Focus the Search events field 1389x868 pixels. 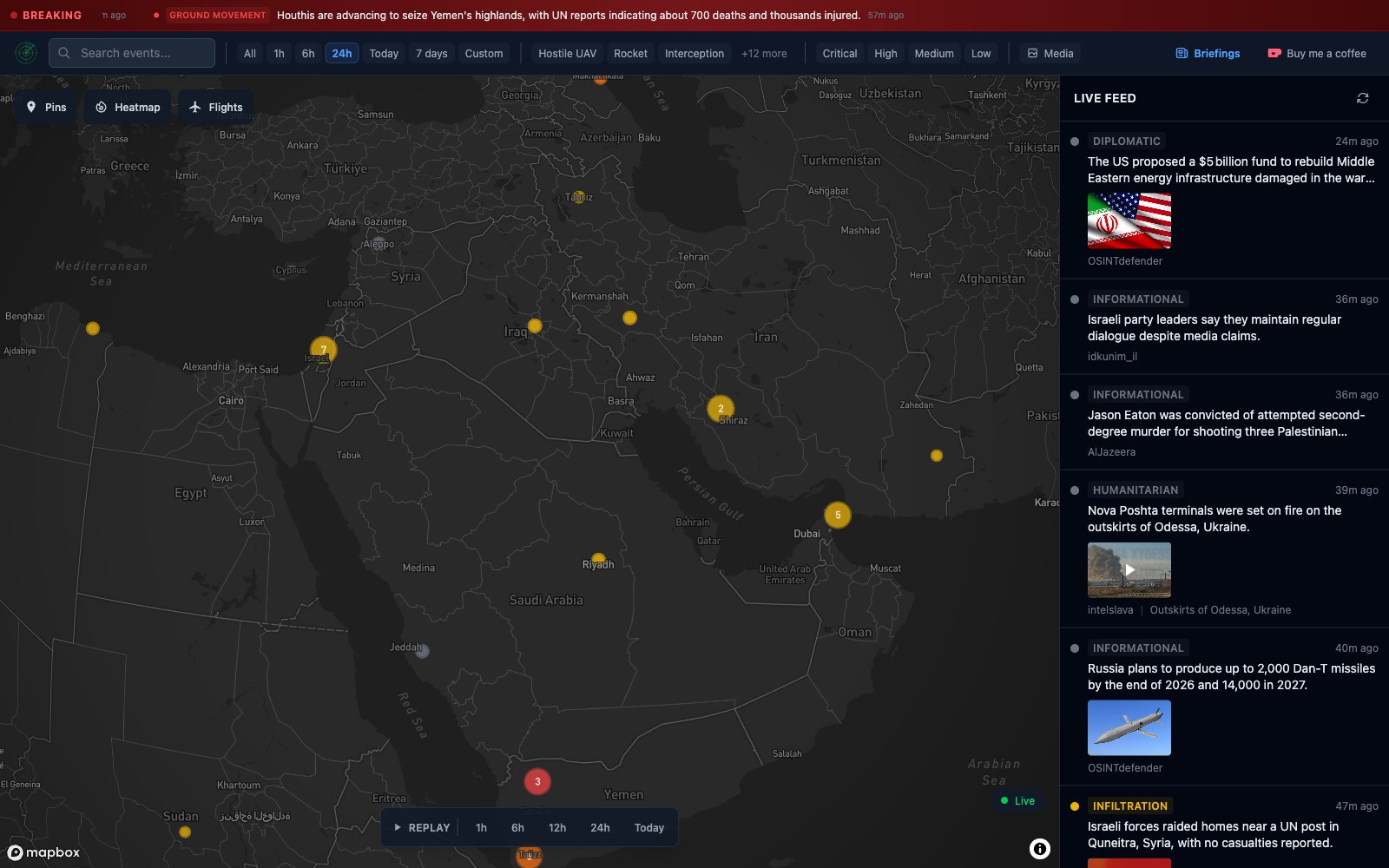click(132, 53)
